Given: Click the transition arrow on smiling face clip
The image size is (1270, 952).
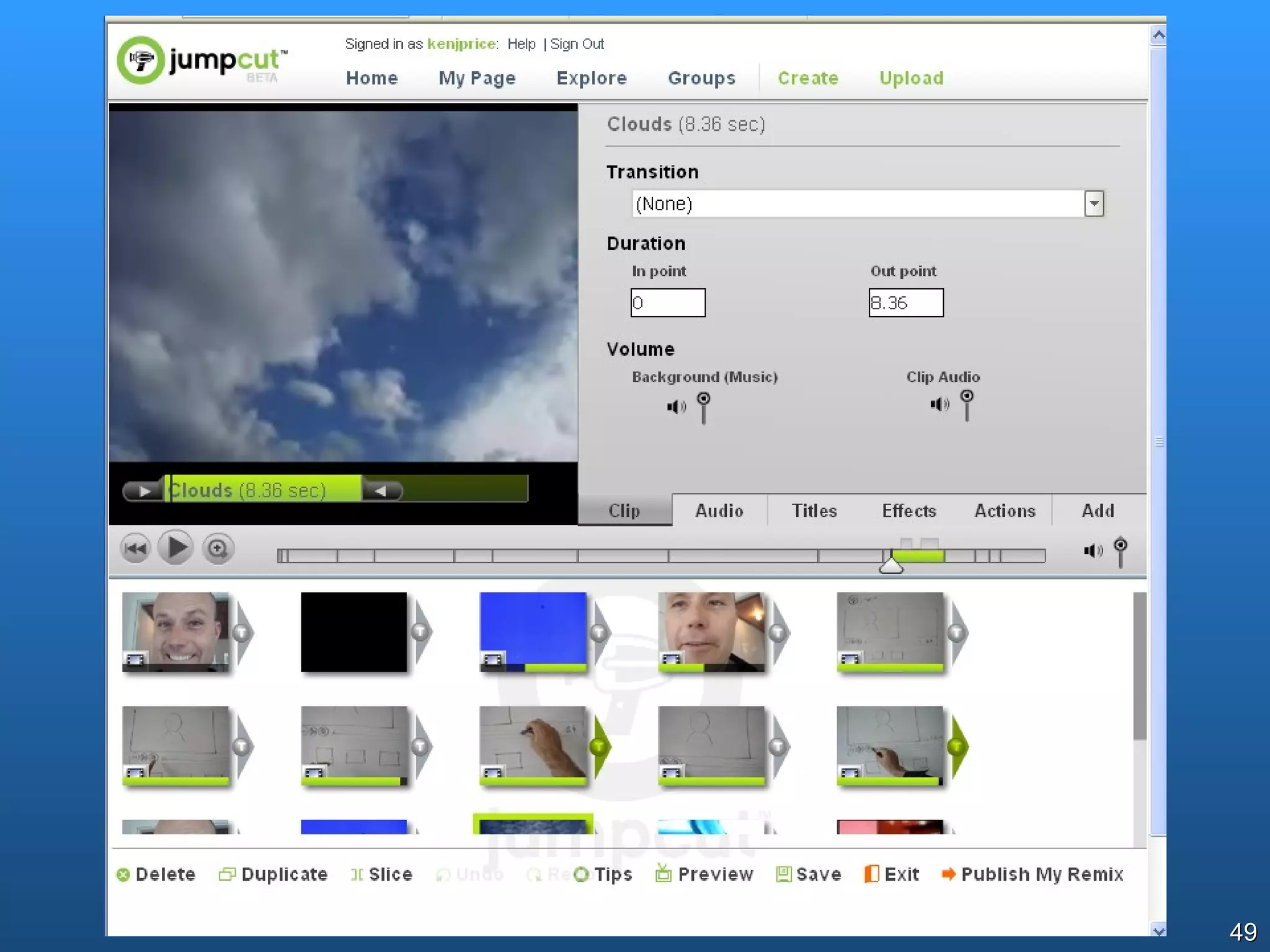Looking at the screenshot, I should pyautogui.click(x=242, y=633).
